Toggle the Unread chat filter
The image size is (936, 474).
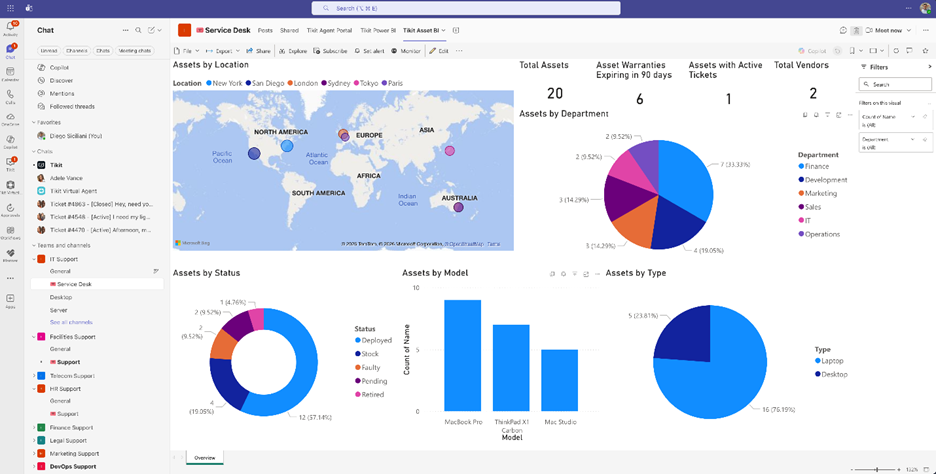point(48,50)
